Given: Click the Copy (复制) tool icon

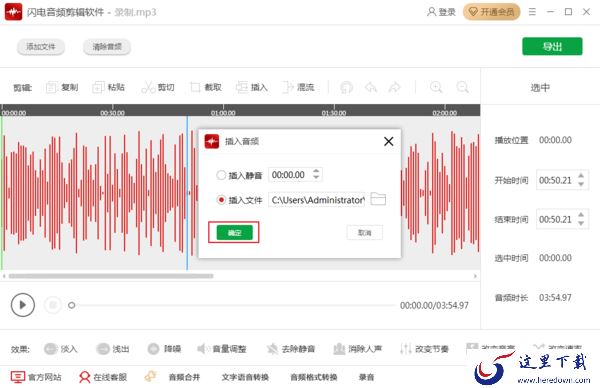Looking at the screenshot, I should (51, 88).
